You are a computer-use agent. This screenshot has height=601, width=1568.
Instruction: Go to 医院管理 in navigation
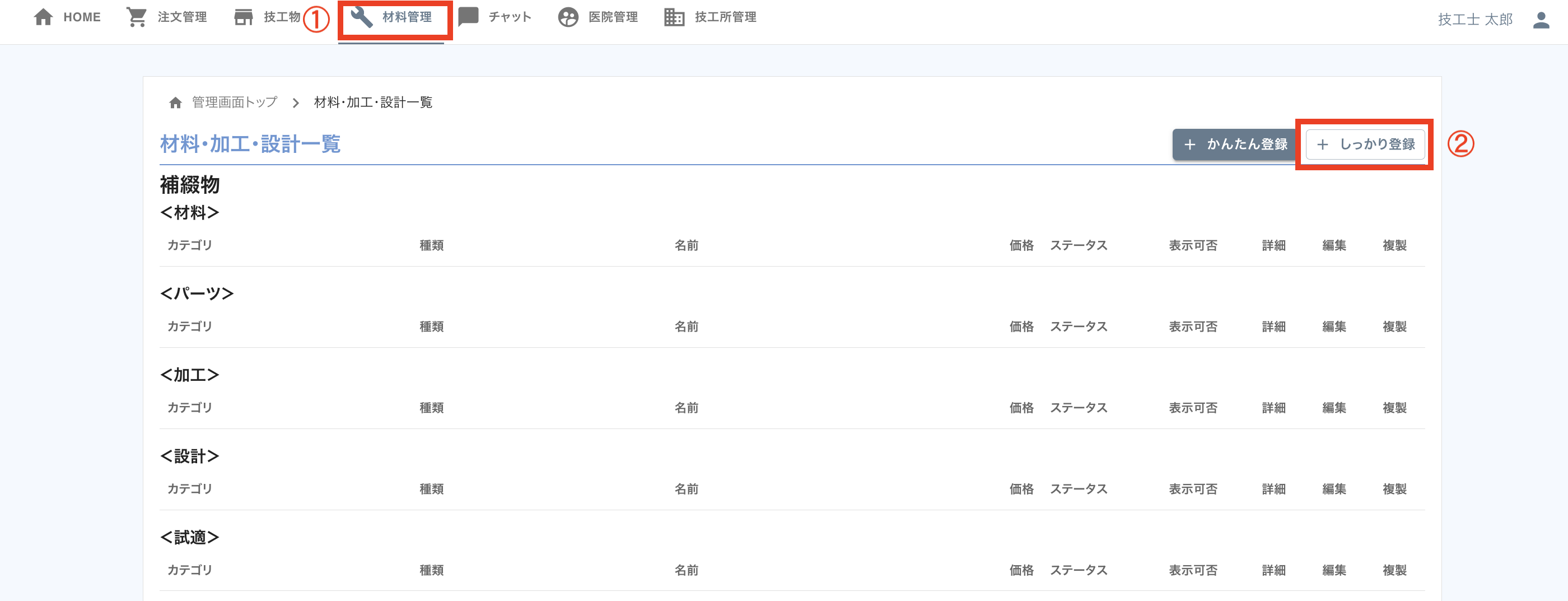click(x=613, y=17)
